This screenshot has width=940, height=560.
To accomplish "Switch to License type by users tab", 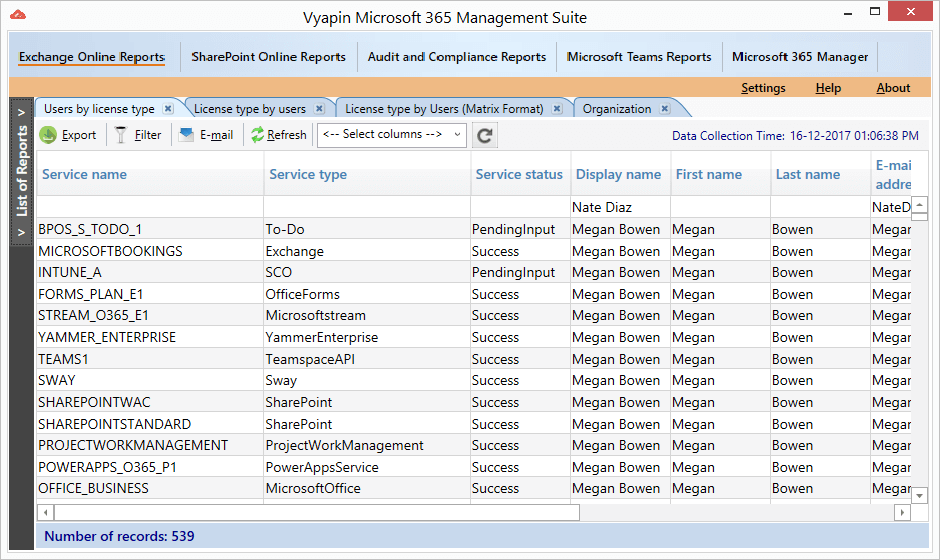I will pos(249,109).
